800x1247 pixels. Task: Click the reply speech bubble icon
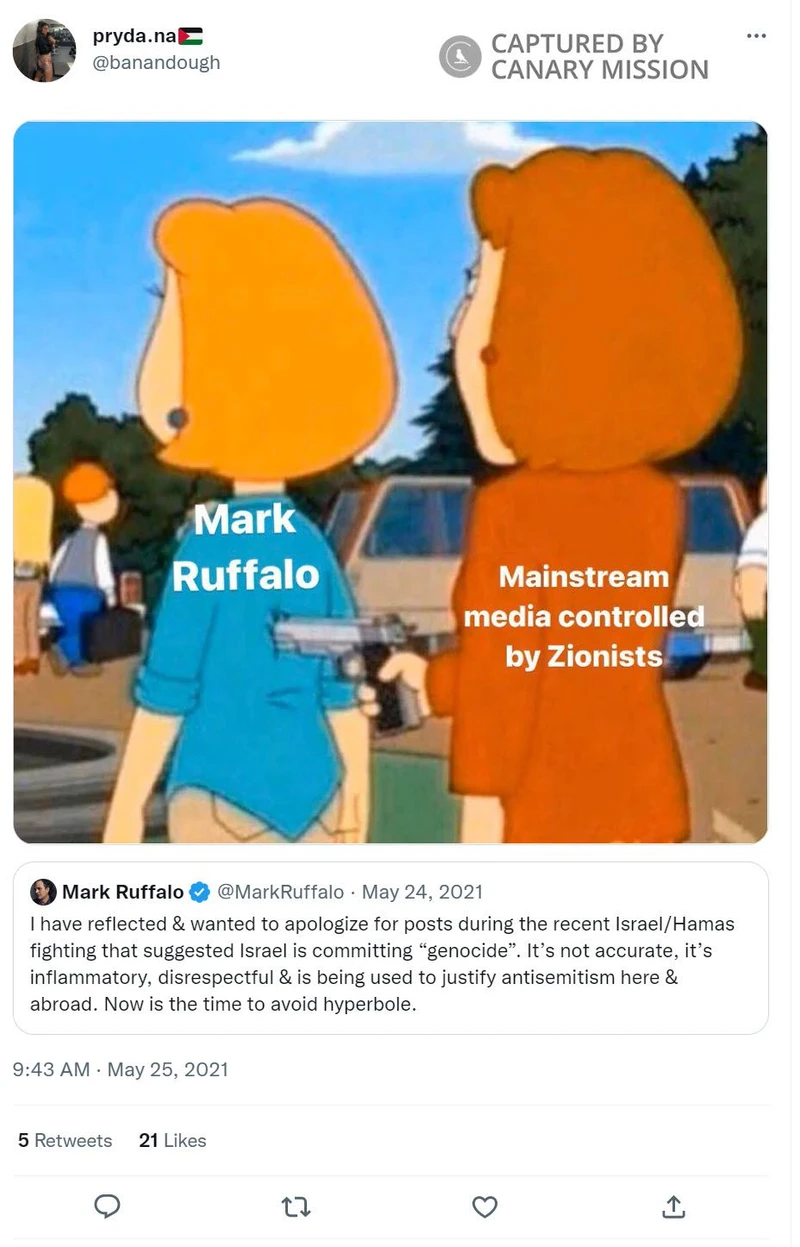107,1207
